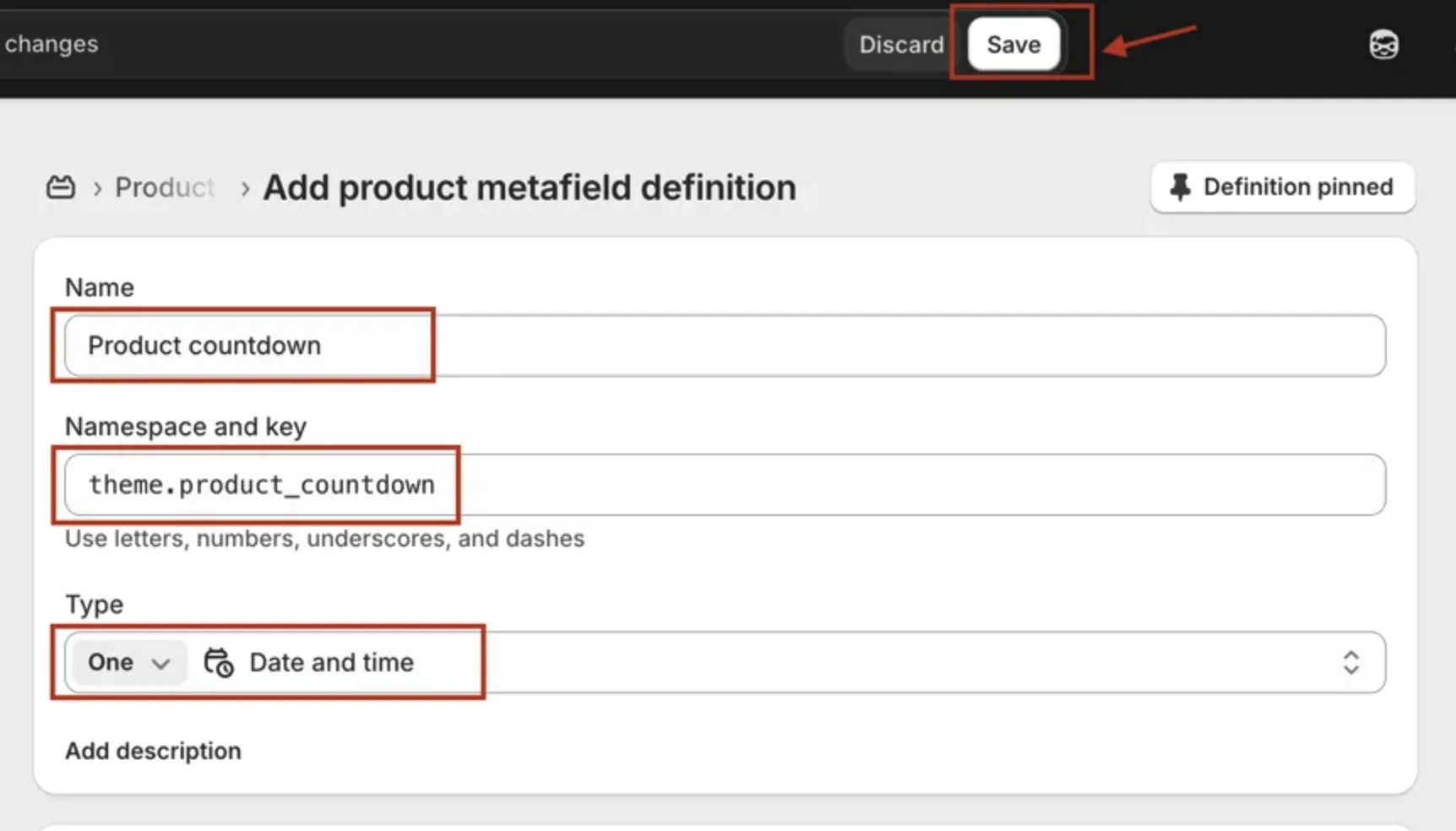Viewport: 1456px width, 831px height.
Task: Click the Date and time calendar icon
Action: tap(219, 662)
